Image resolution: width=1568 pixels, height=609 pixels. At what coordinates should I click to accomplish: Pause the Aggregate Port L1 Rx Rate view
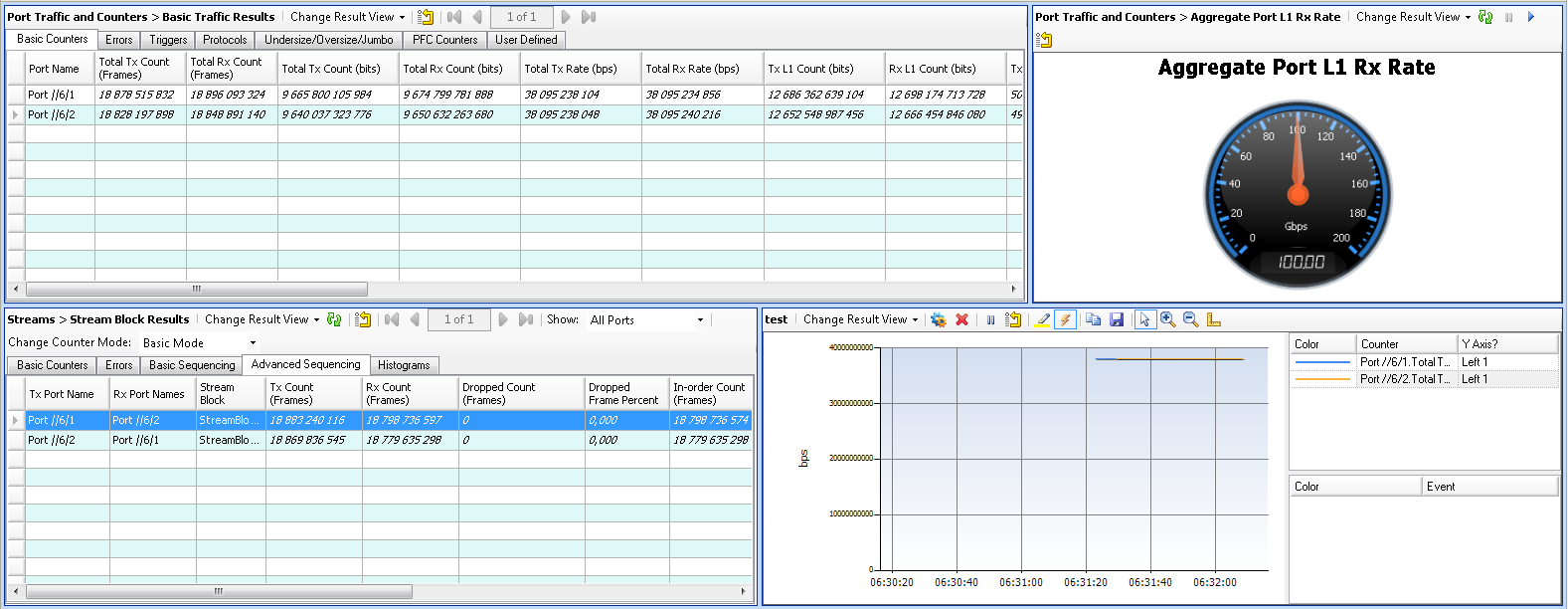1508,17
